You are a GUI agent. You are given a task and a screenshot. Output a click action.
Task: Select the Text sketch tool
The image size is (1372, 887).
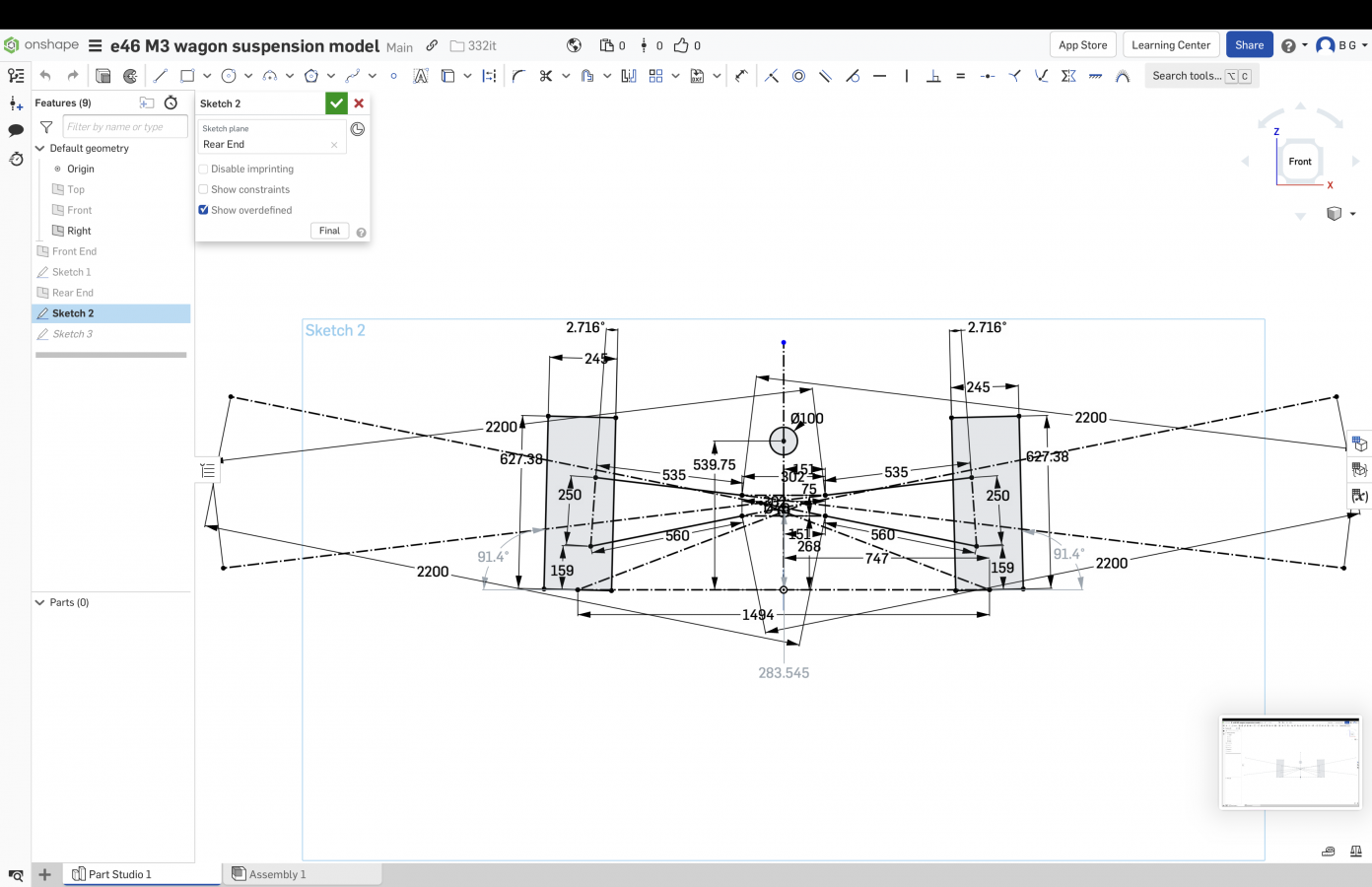coord(421,76)
